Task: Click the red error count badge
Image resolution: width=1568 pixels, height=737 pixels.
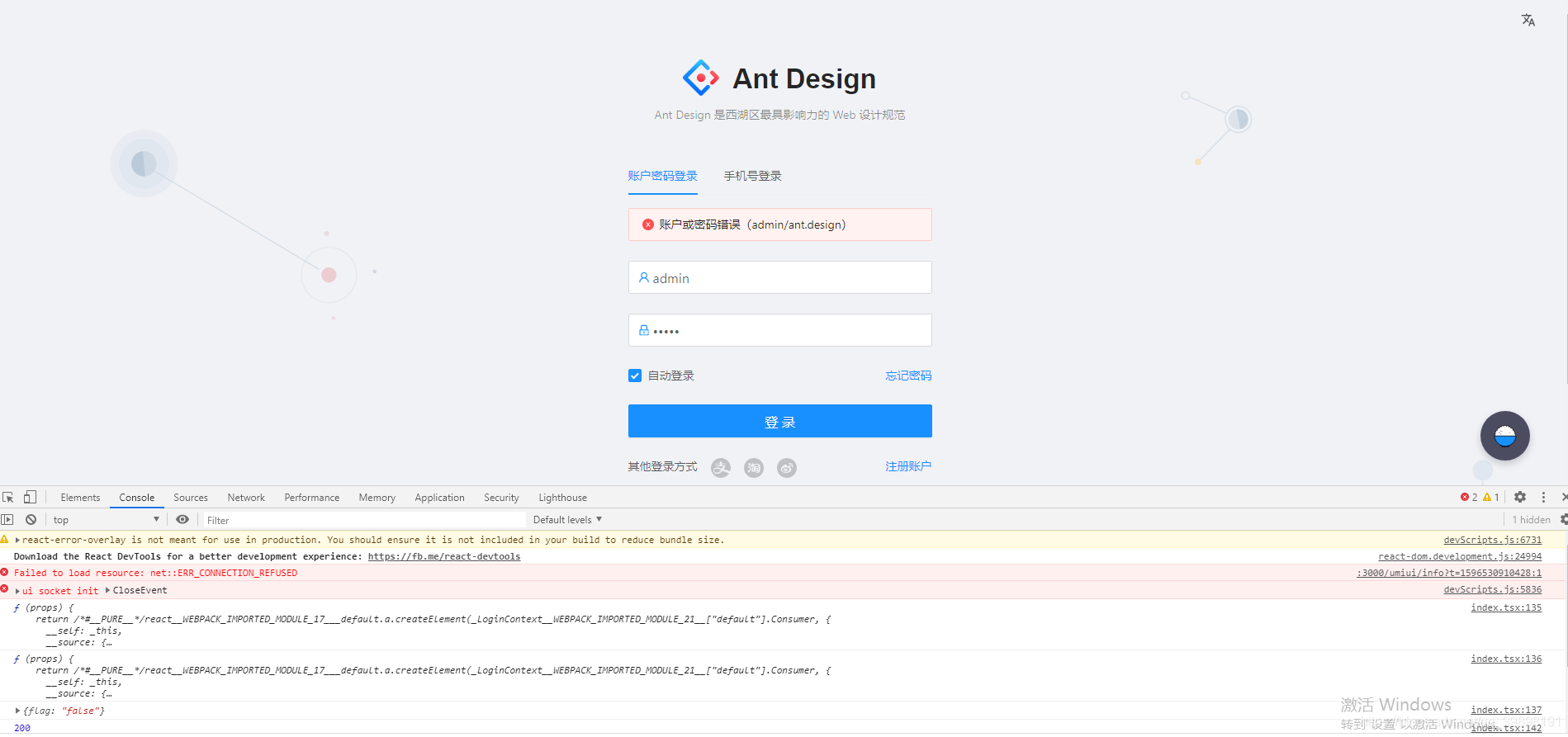Action: click(1469, 497)
